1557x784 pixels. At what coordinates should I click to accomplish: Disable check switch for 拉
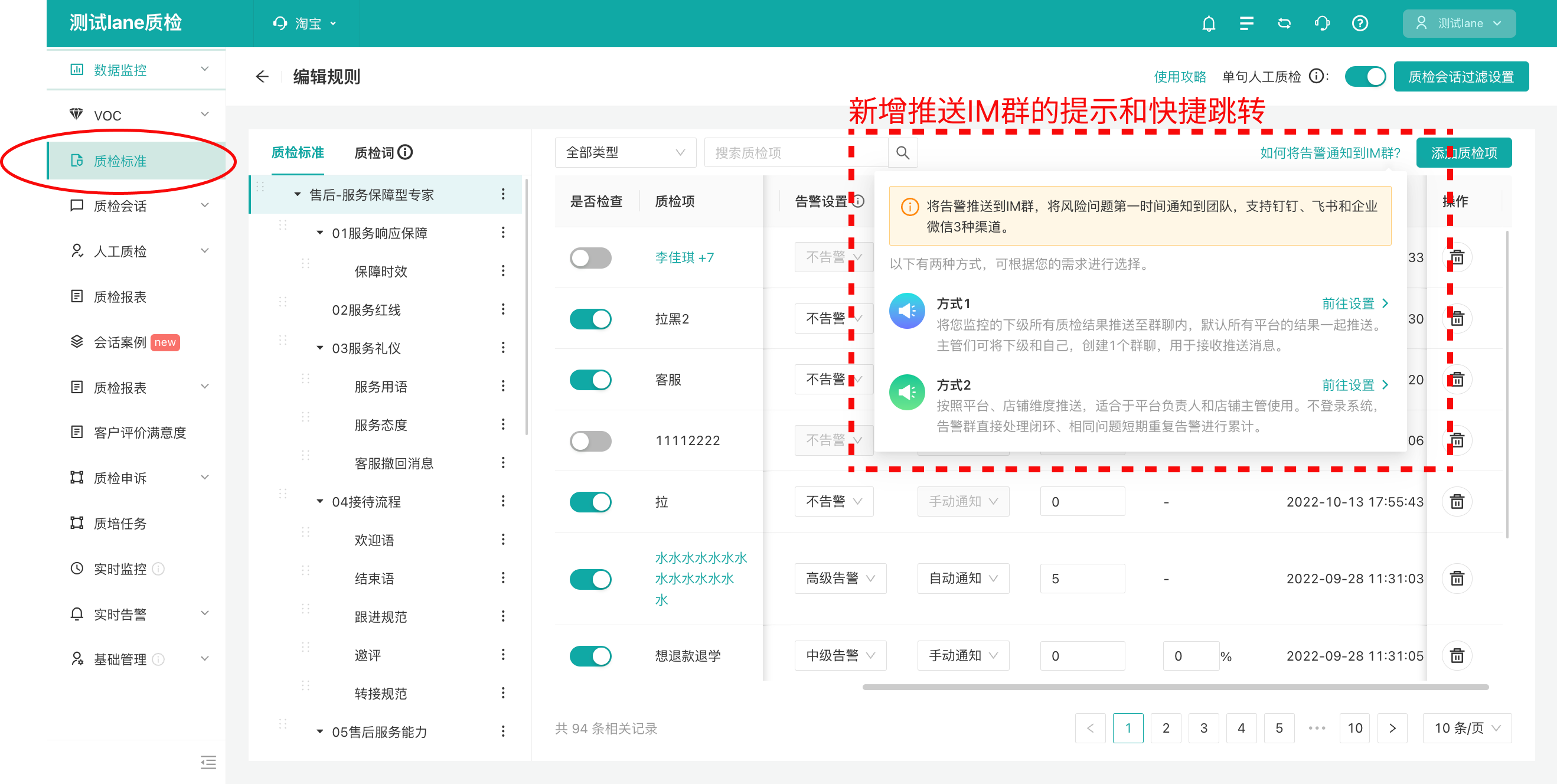590,502
